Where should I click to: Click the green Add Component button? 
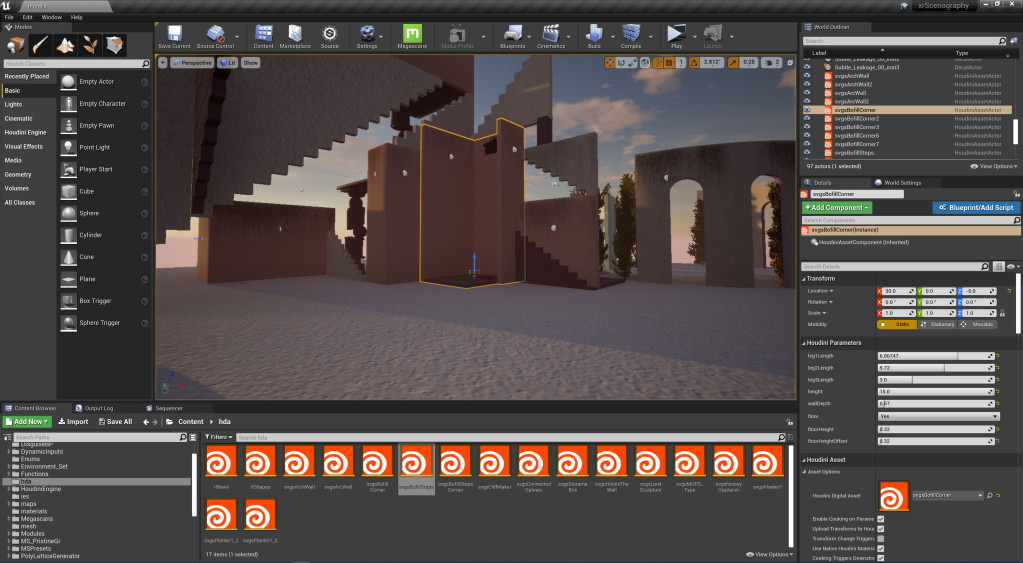click(836, 207)
